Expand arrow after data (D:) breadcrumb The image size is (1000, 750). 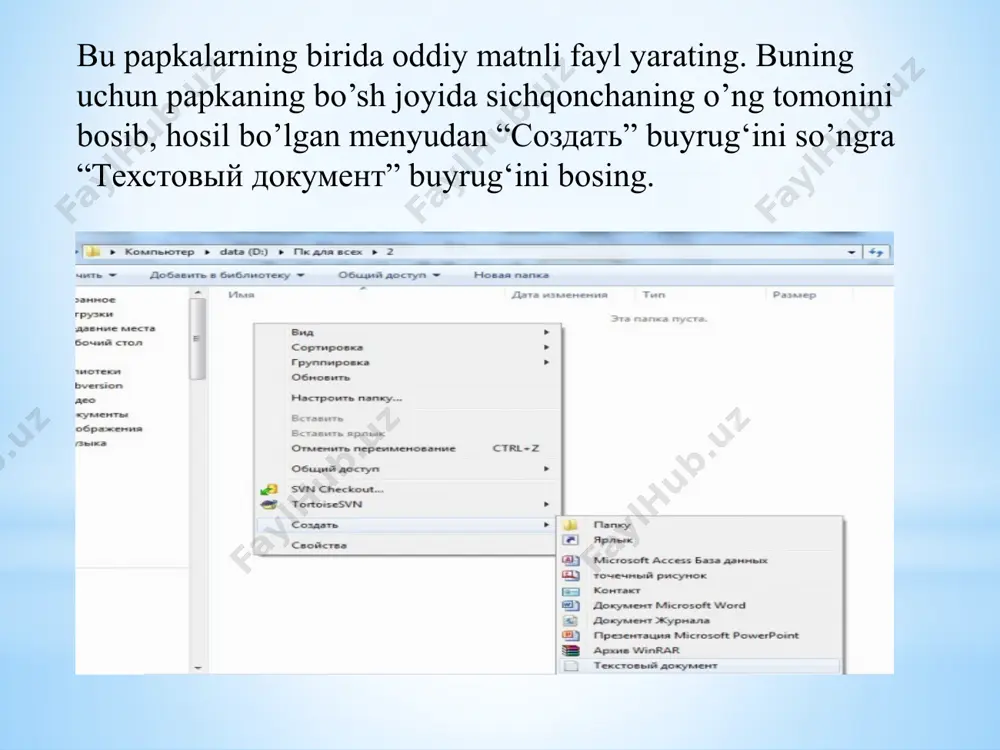pos(281,252)
